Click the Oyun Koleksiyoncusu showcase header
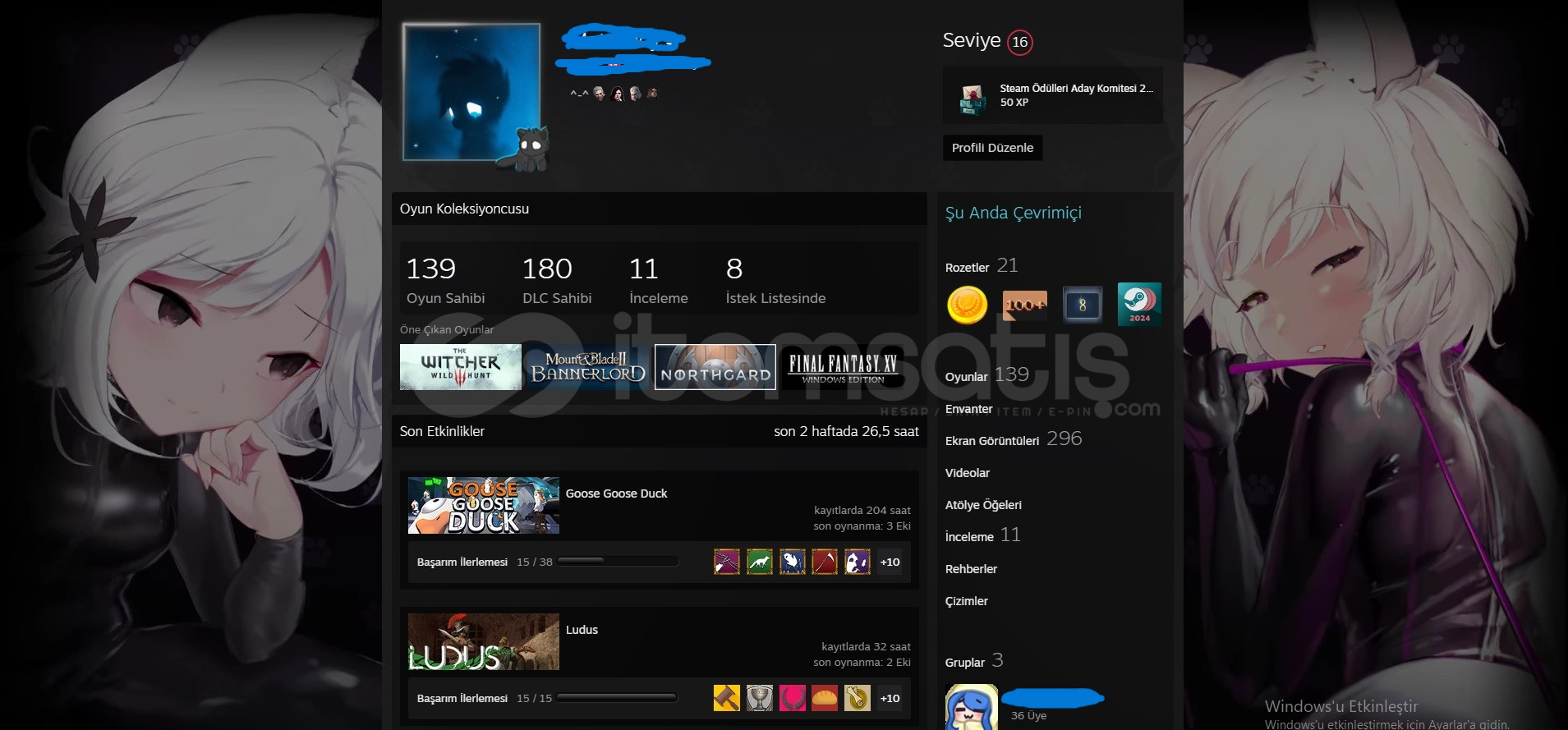Viewport: 1568px width, 730px height. coord(660,209)
